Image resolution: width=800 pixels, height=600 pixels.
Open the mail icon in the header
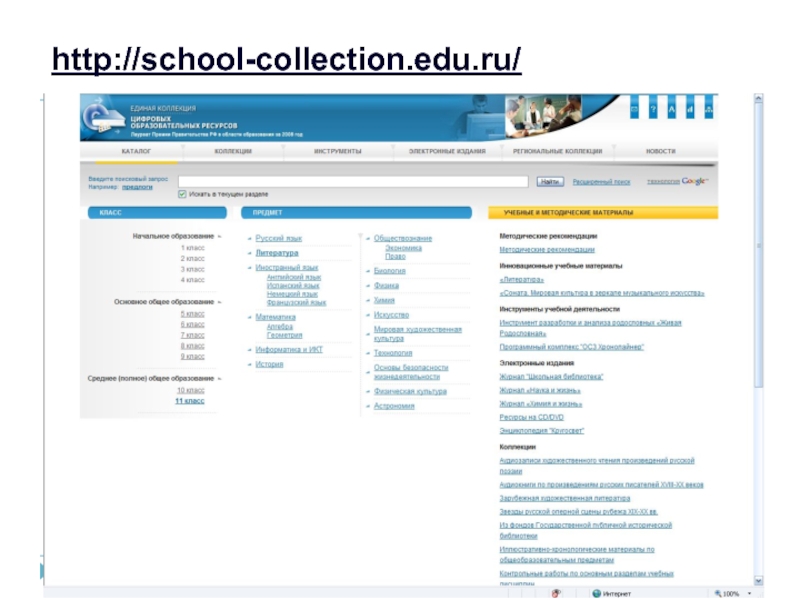[634, 109]
